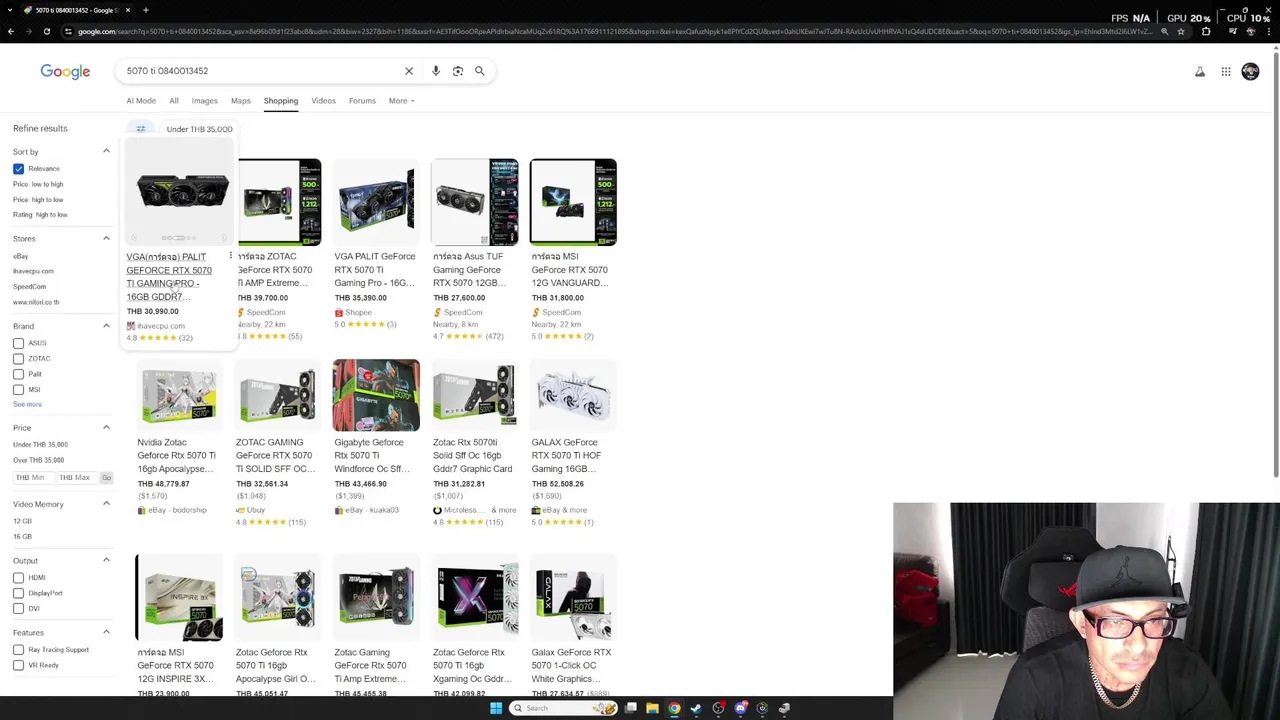Check the DVI output filter

click(18, 609)
